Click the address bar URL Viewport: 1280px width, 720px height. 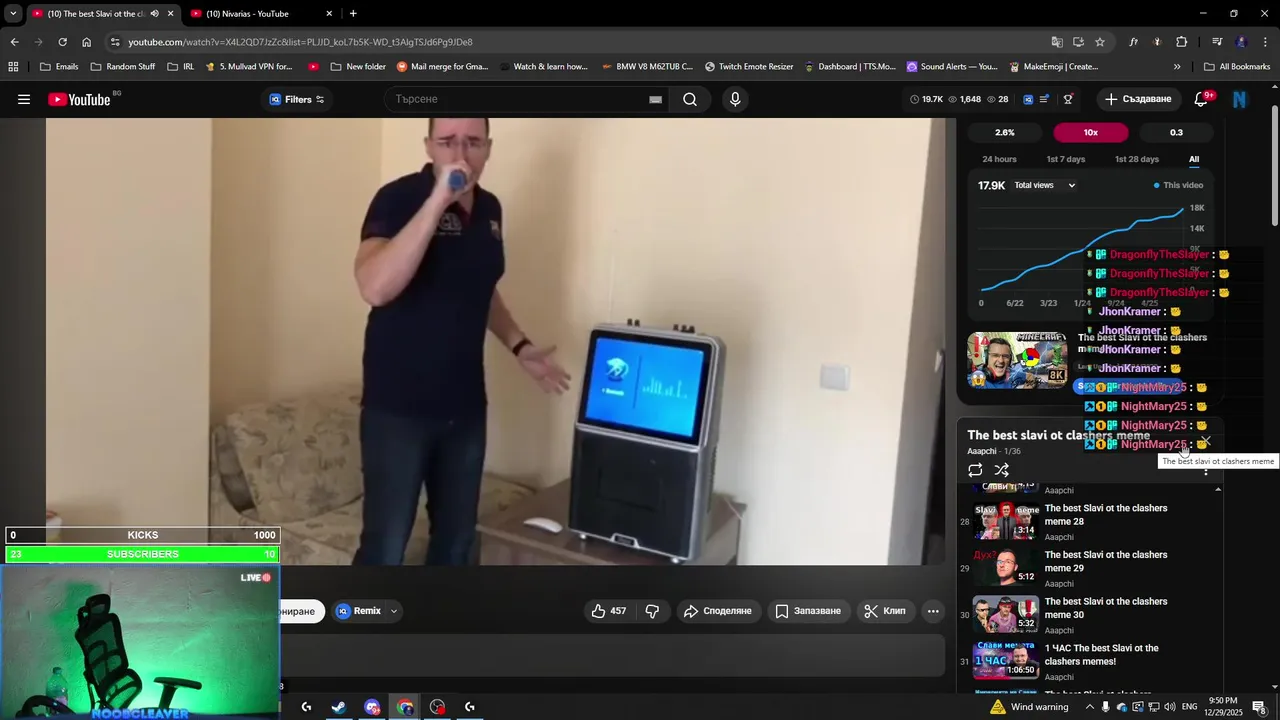(x=300, y=42)
